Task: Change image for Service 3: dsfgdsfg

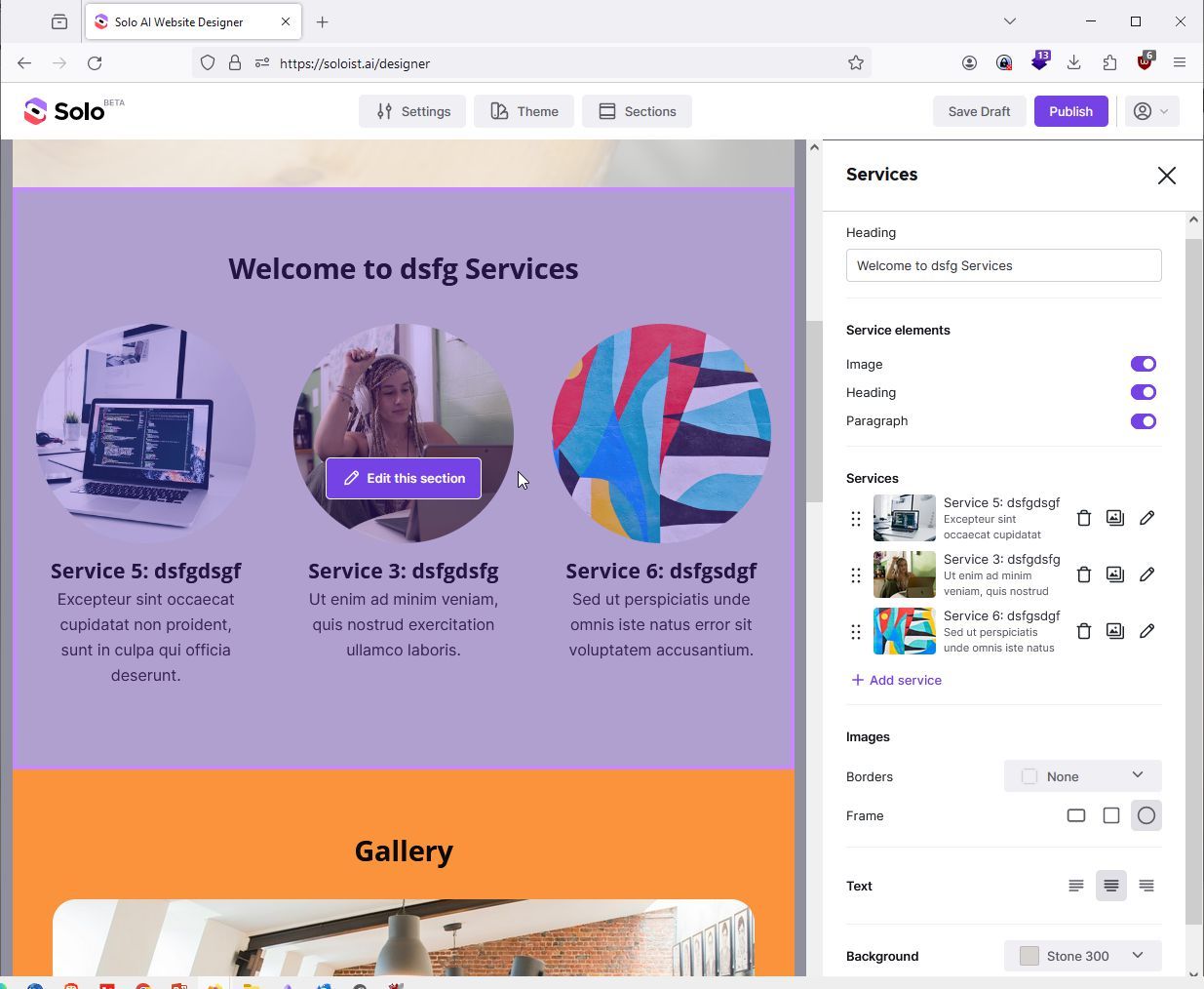Action: [x=1115, y=574]
